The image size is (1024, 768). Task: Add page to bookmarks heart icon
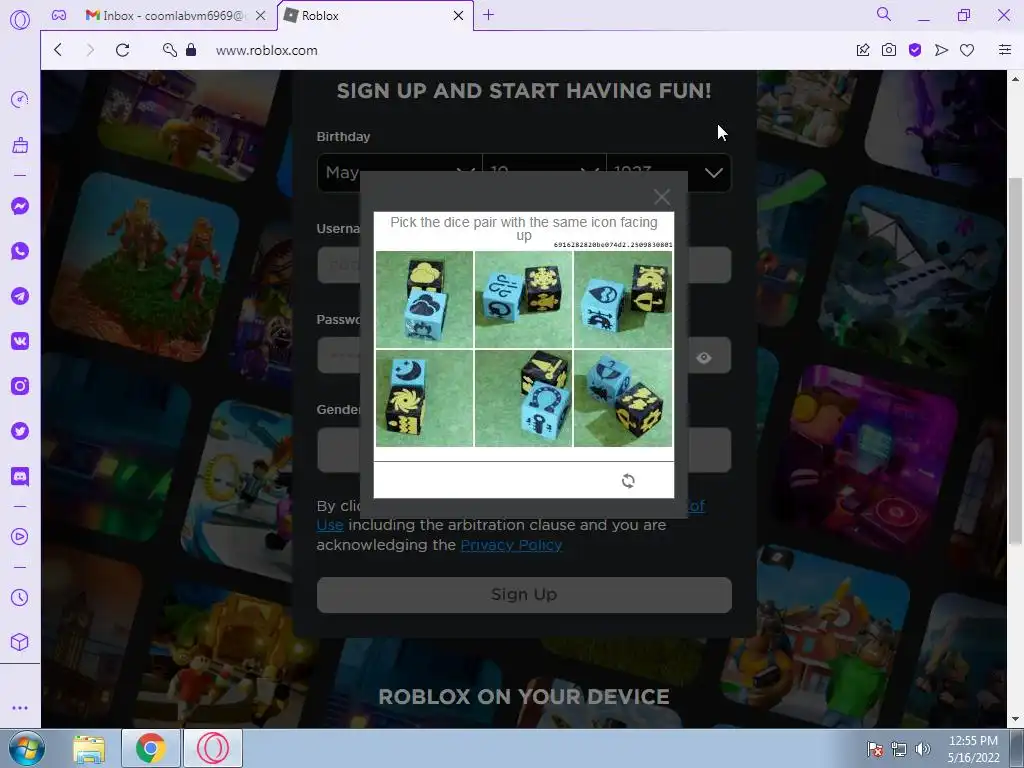pos(967,50)
